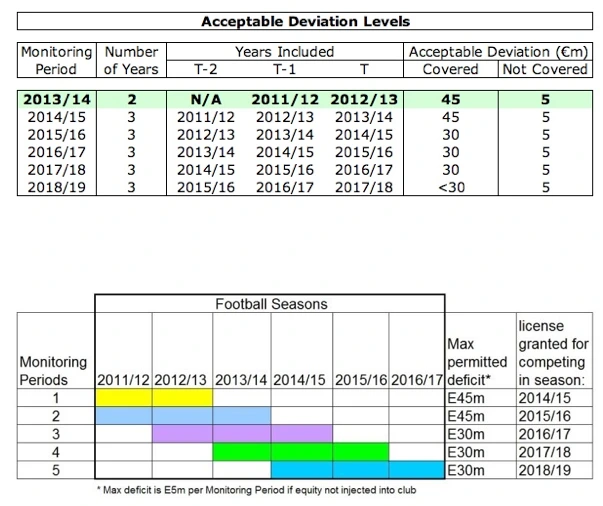603x506 pixels.
Task: Click the T value 2016/17 in 2017/18 row
Action: pos(364,170)
